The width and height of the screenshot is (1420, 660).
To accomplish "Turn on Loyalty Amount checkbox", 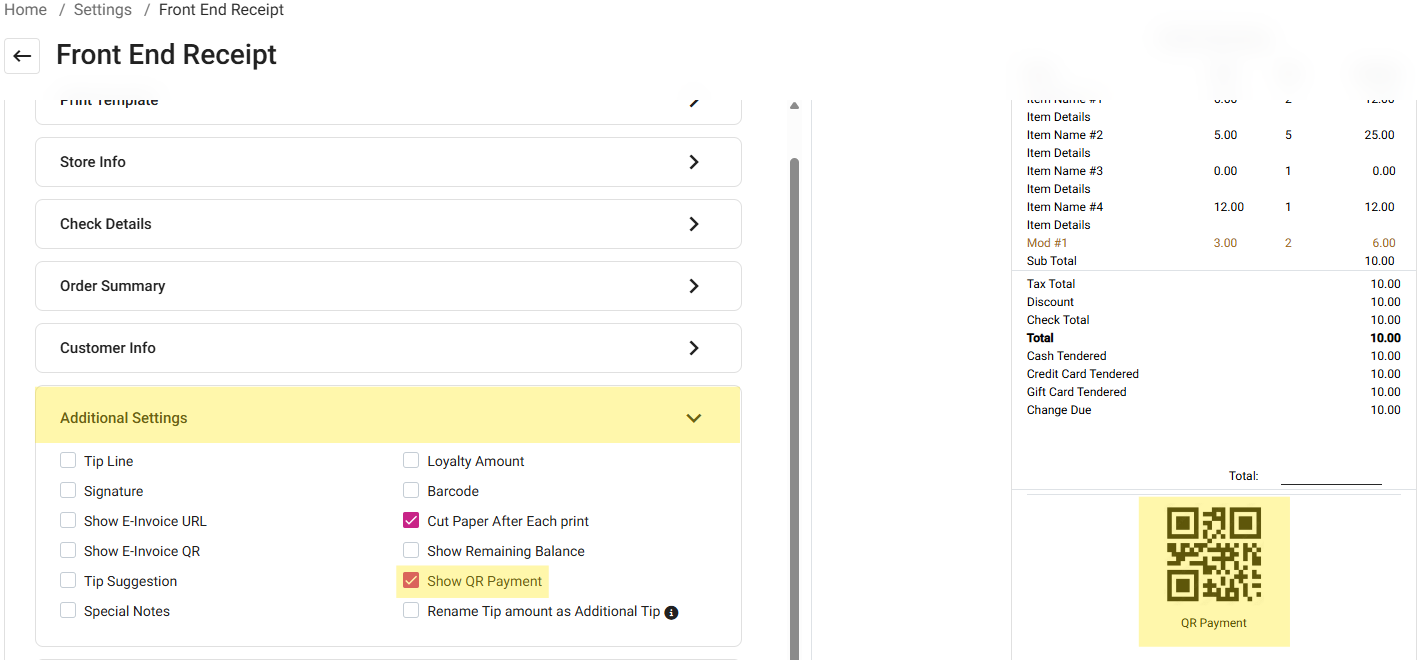I will [411, 461].
